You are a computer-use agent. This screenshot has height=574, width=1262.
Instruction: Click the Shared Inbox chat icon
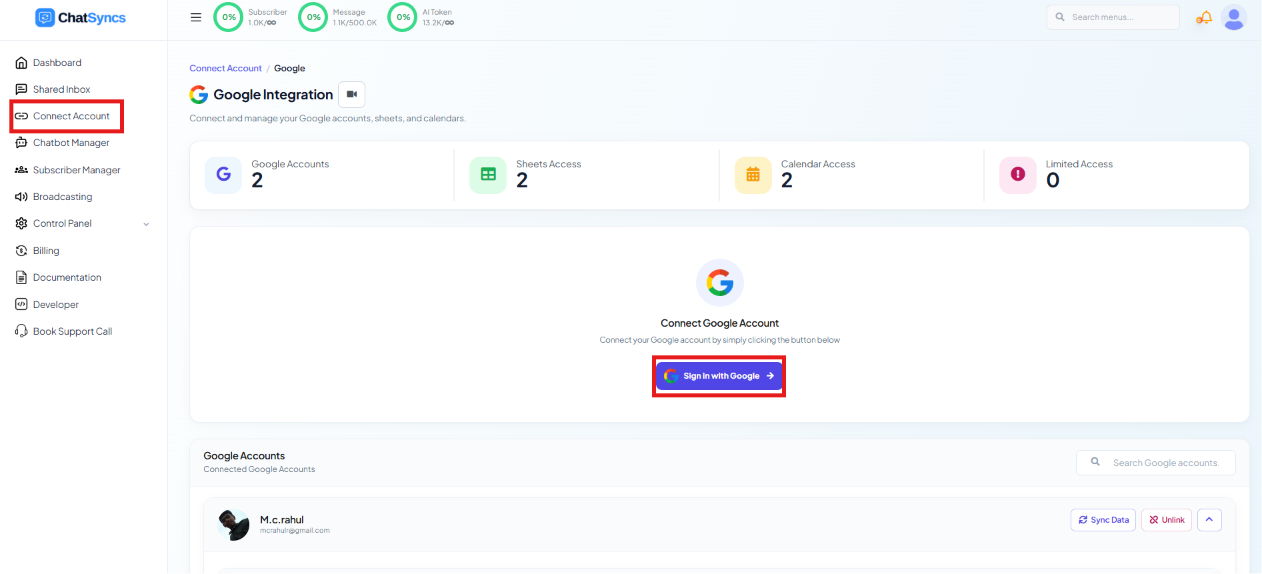tap(21, 89)
